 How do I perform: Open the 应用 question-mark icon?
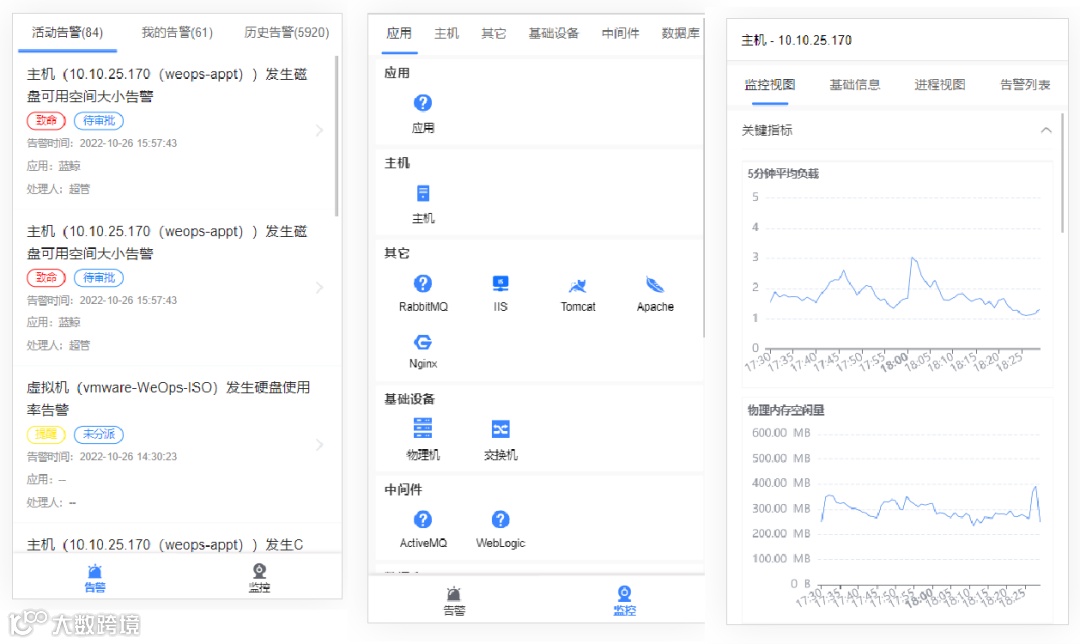423,103
